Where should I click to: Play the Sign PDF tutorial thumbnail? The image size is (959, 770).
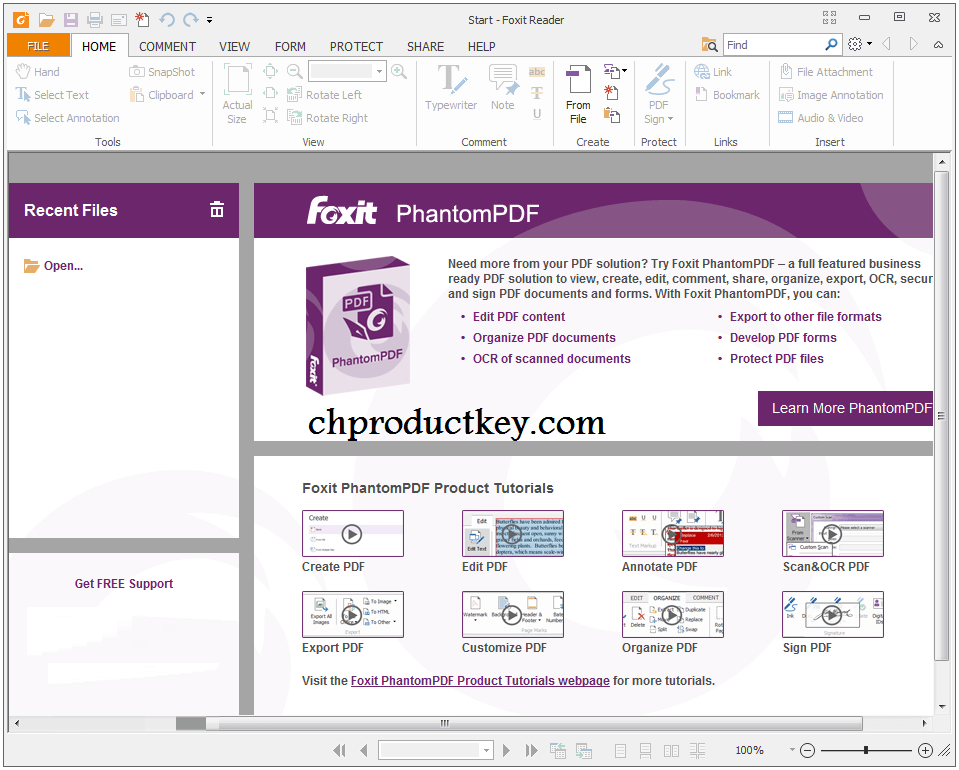coord(832,614)
